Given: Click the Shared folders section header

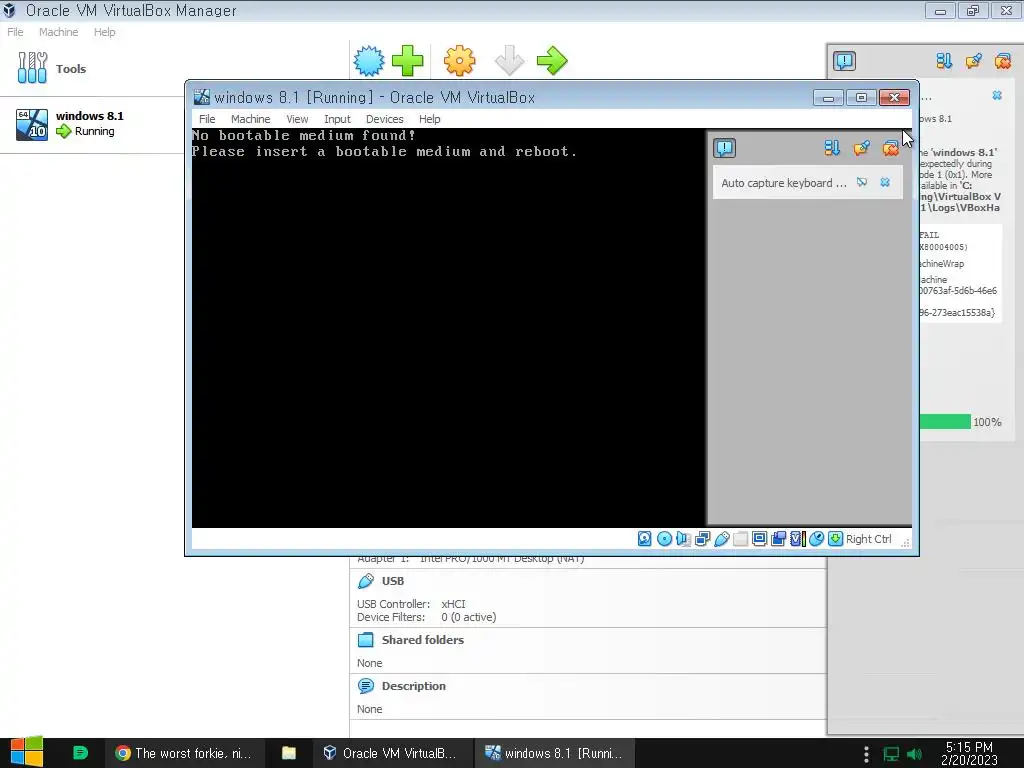Looking at the screenshot, I should point(423,640).
